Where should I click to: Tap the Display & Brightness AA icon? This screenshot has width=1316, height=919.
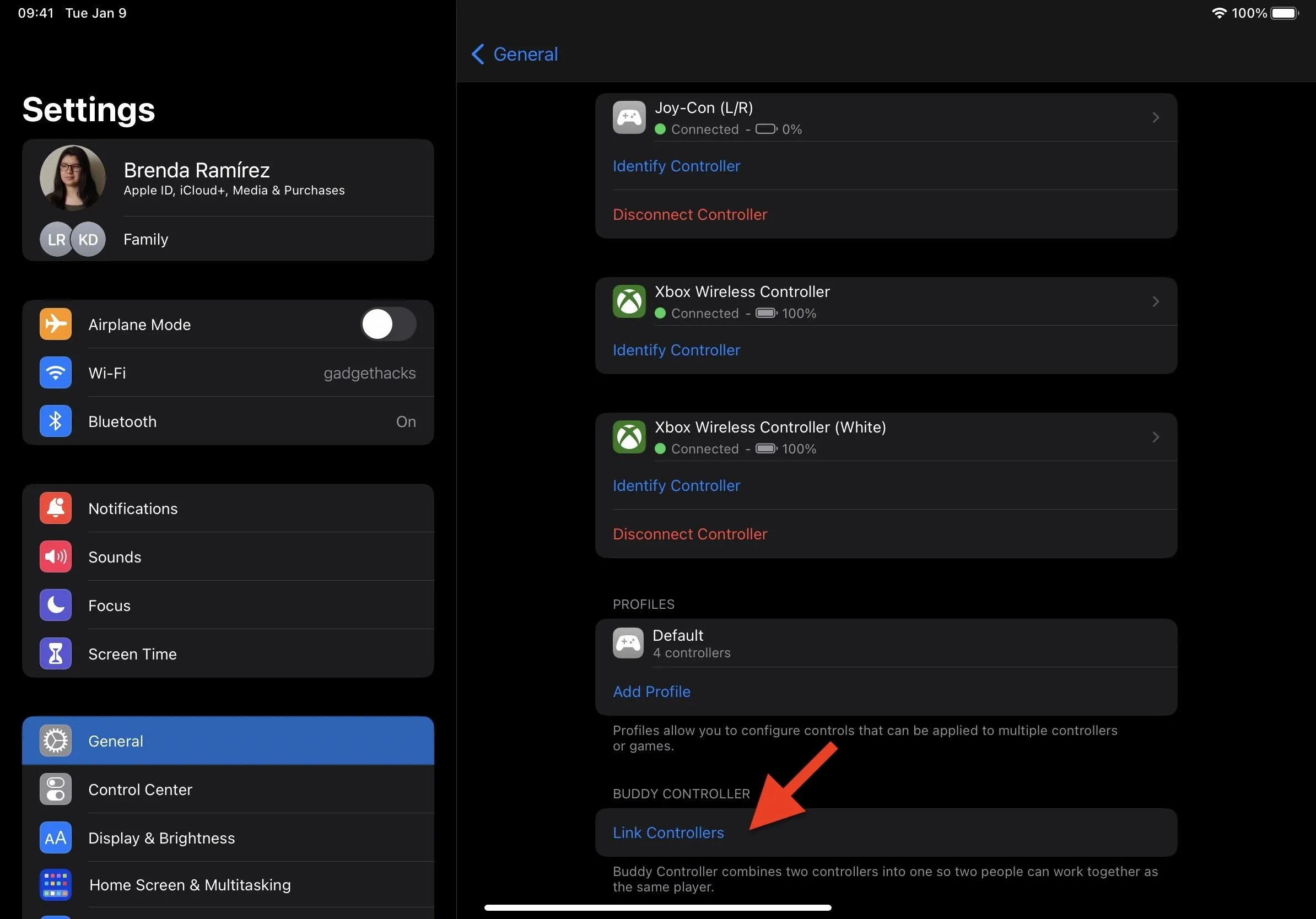point(56,837)
